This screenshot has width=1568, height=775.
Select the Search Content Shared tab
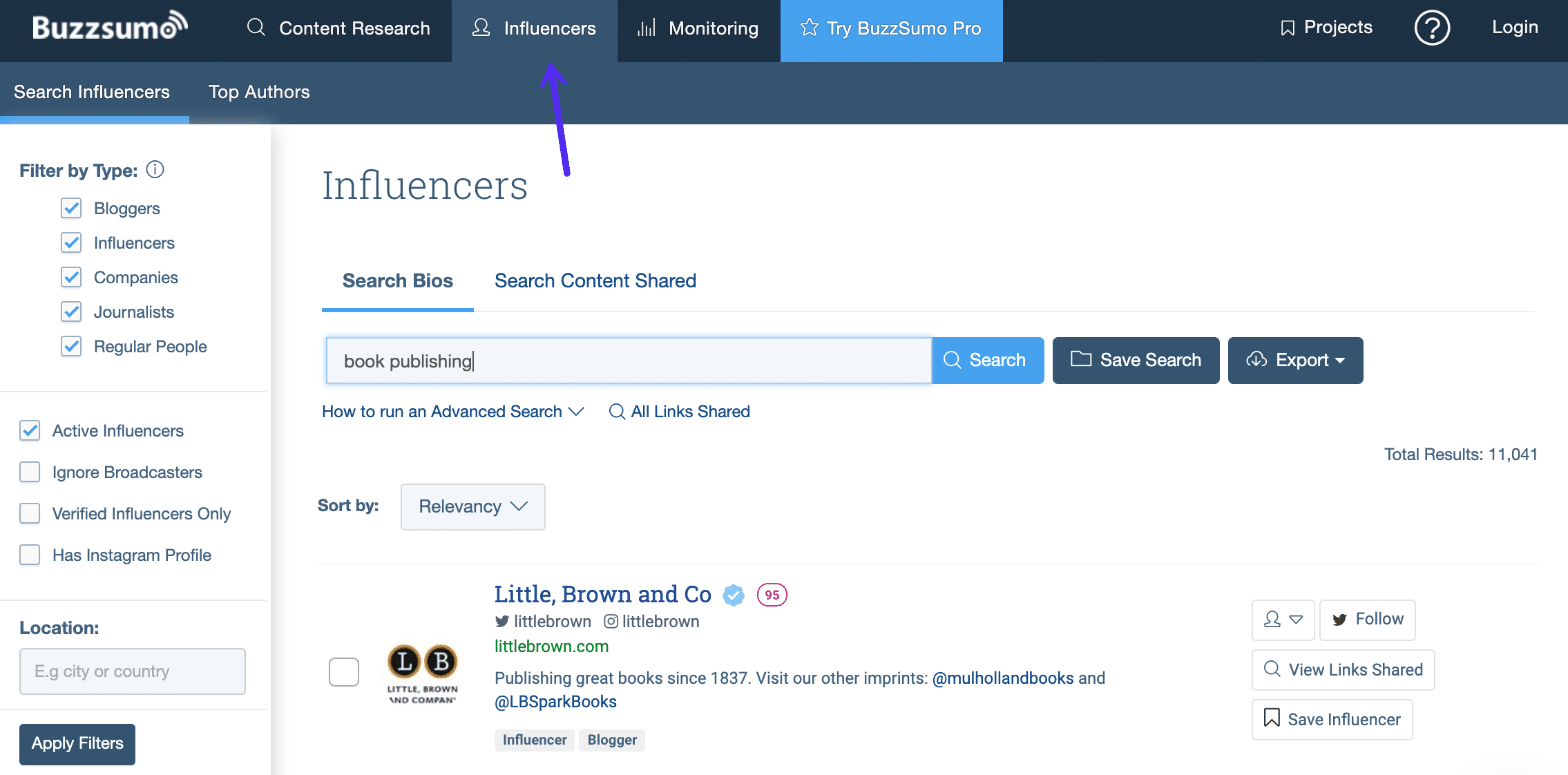click(595, 281)
